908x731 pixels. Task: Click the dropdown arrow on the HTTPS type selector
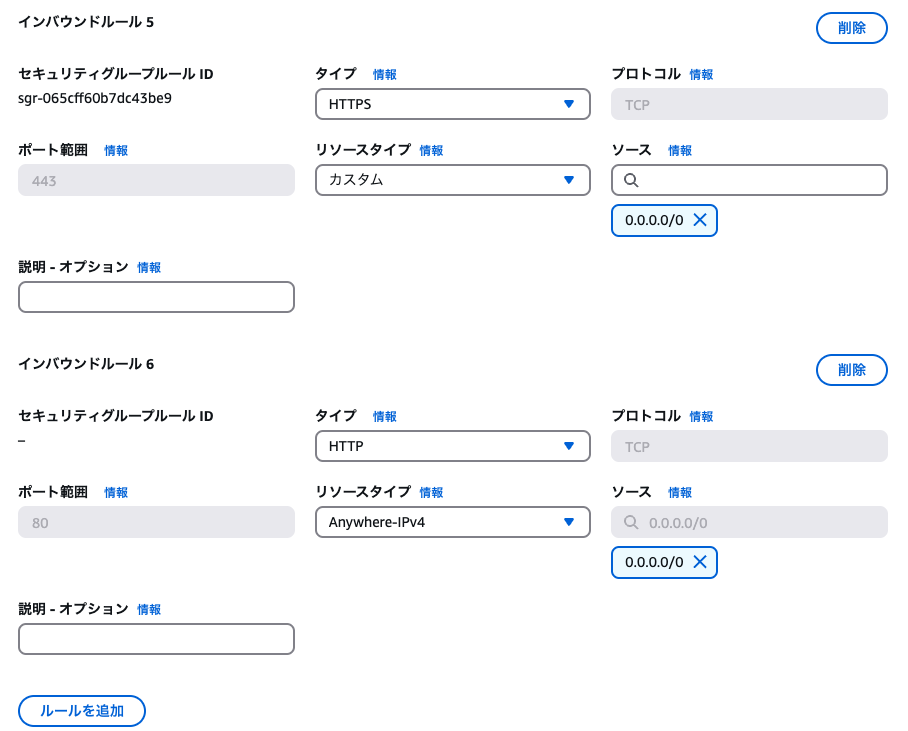tap(570, 104)
